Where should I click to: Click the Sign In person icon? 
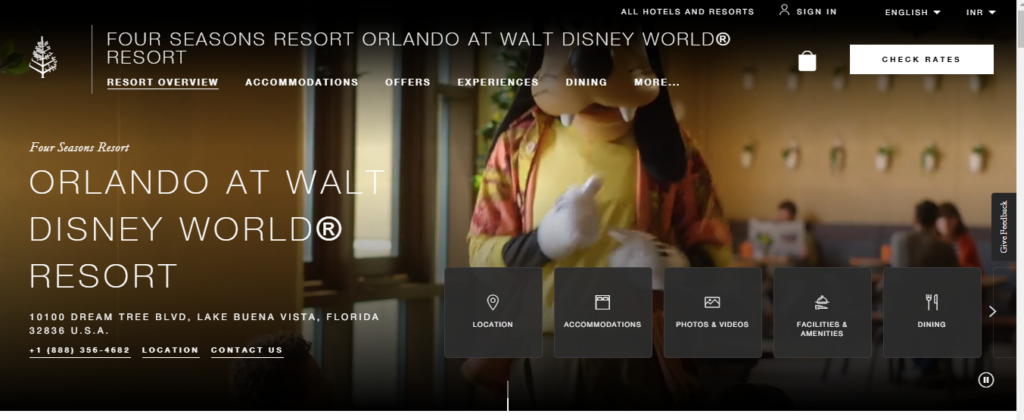784,10
